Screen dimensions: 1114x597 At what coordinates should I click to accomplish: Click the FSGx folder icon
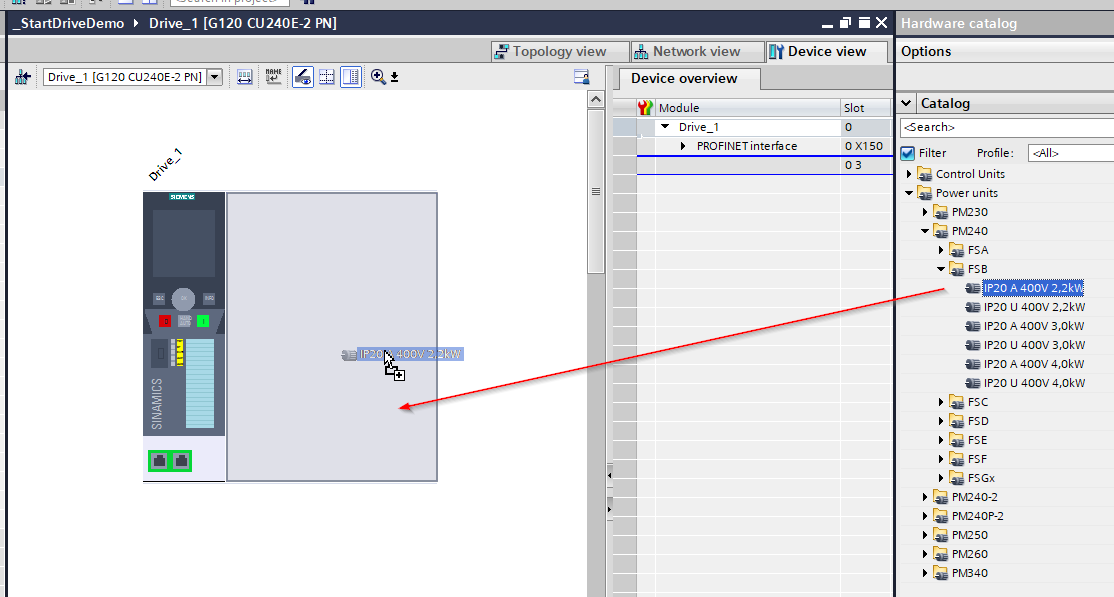click(956, 478)
